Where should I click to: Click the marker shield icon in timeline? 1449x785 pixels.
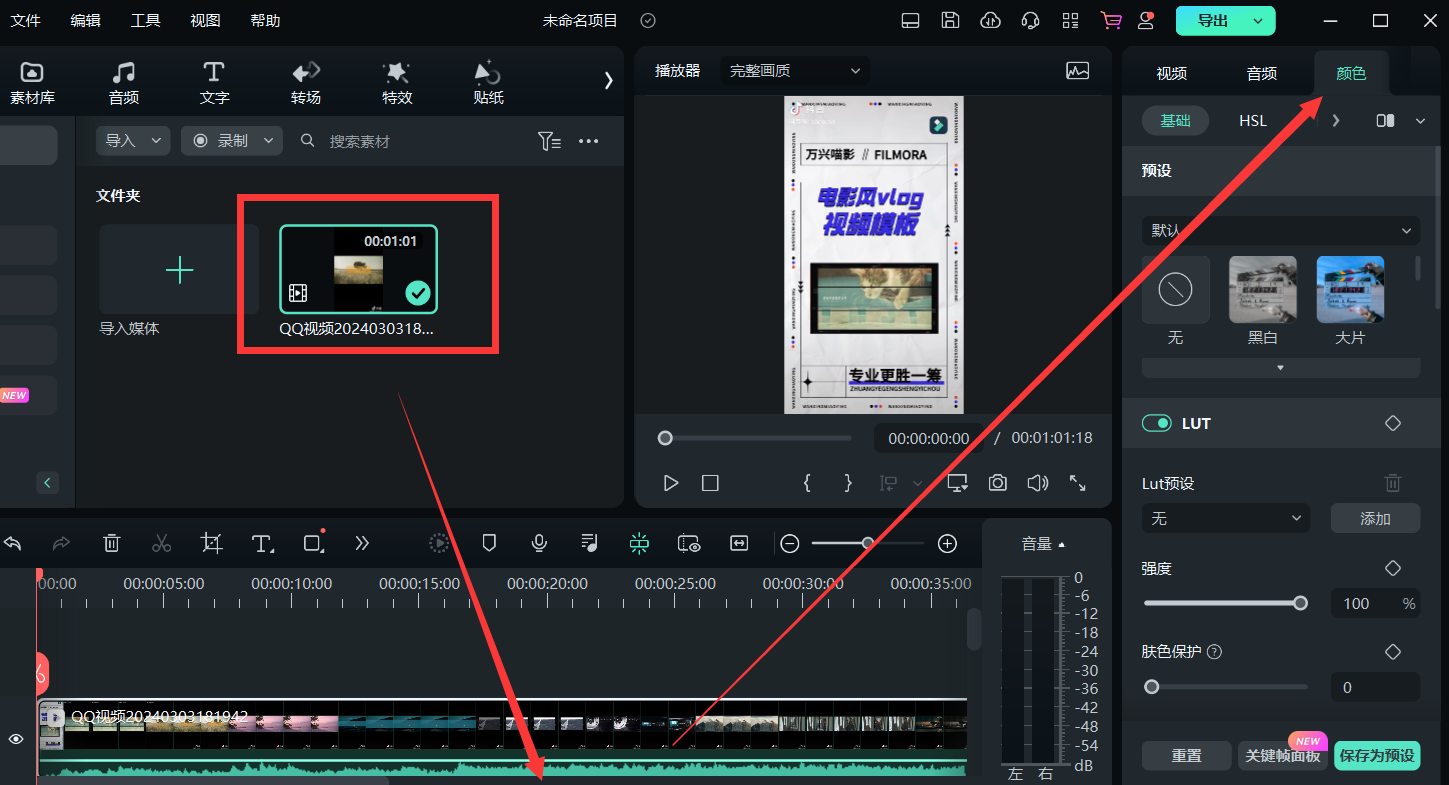click(489, 543)
